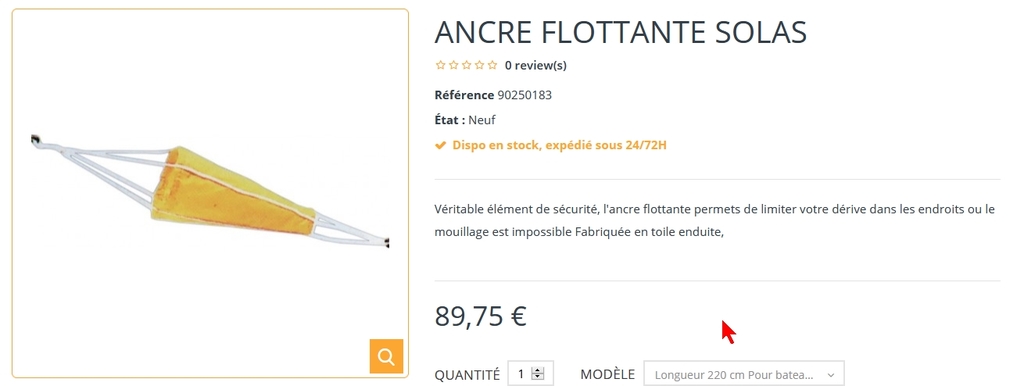
Task: Open the 0 review(s) link
Action: [536, 65]
